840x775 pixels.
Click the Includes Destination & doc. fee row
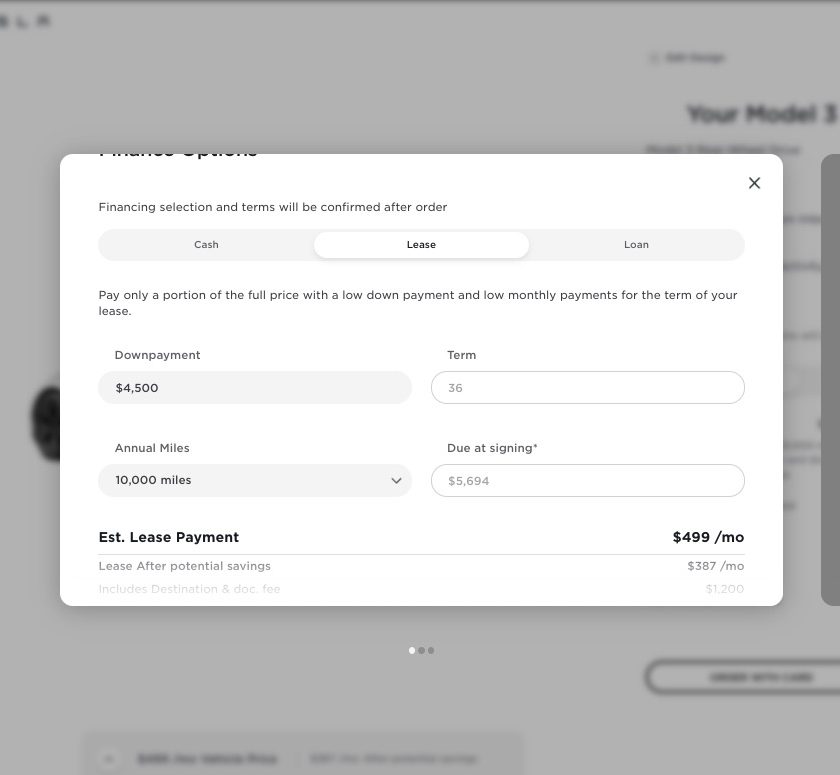coord(421,589)
